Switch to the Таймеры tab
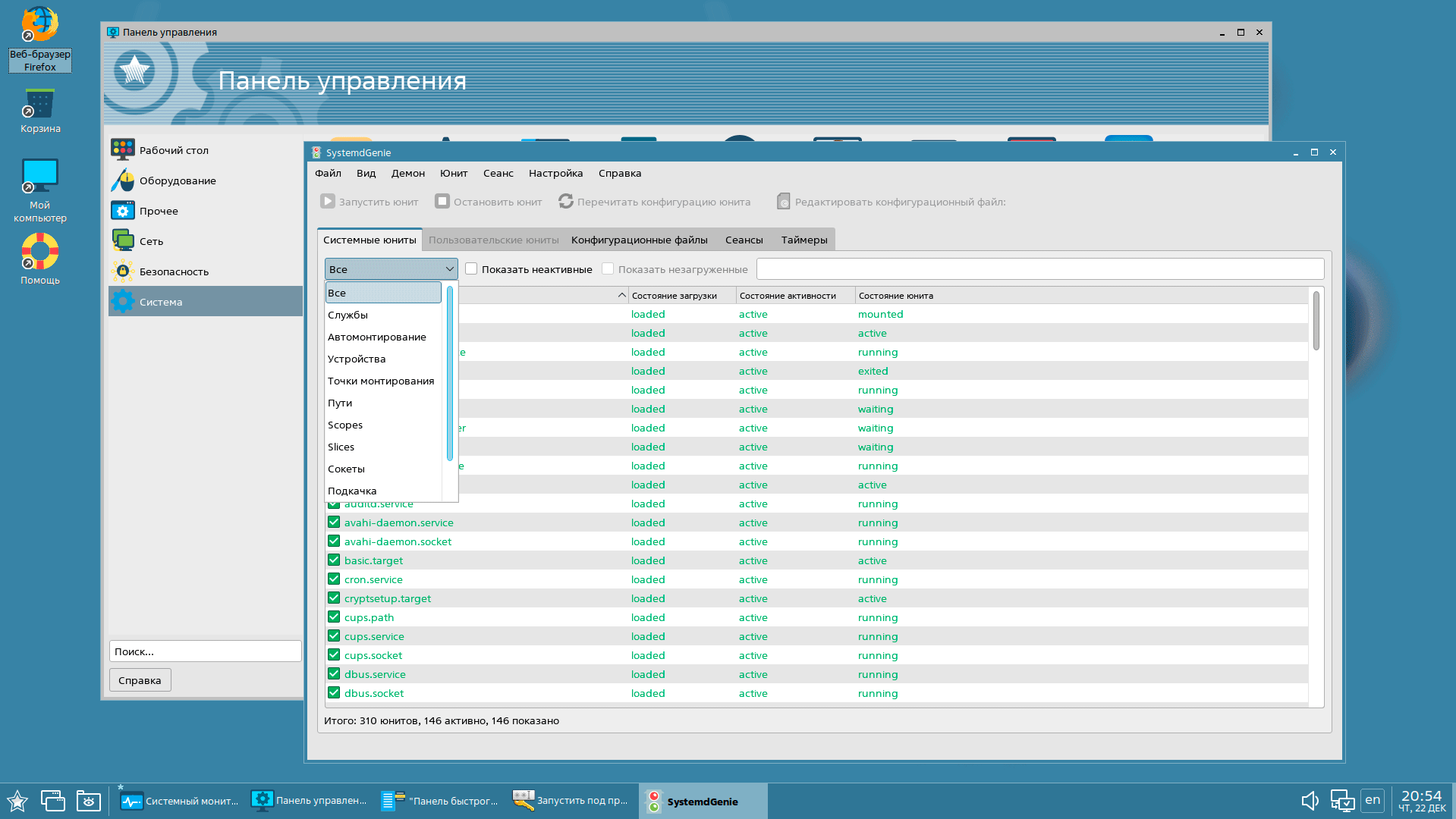Image resolution: width=1456 pixels, height=819 pixels. [803, 240]
